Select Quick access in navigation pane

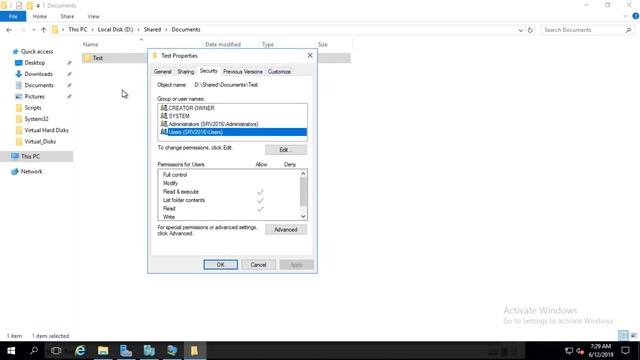coord(37,51)
